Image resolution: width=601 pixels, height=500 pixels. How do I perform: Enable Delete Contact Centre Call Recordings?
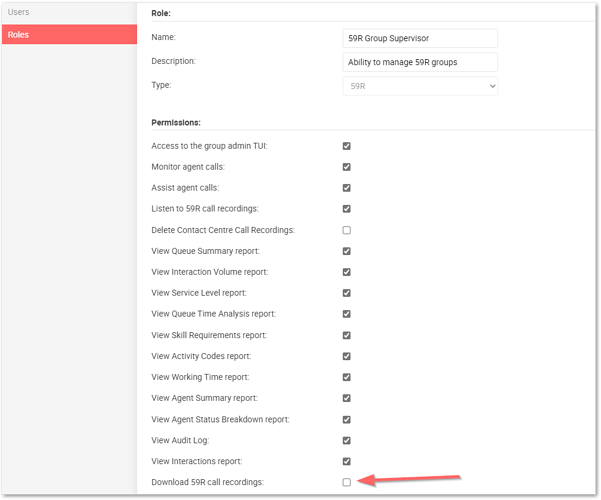point(347,230)
